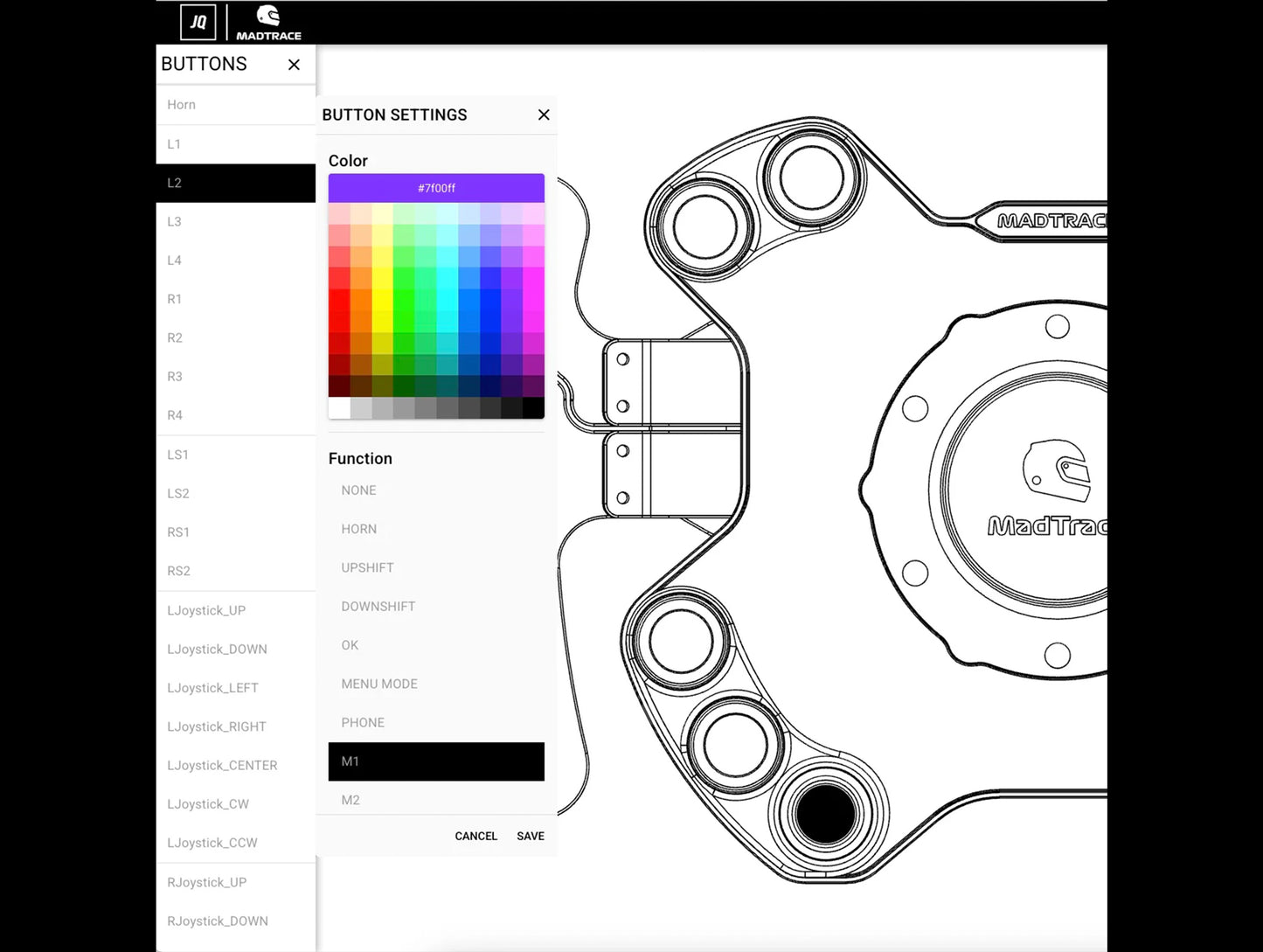This screenshot has height=952, width=1263.
Task: Dismiss Button Settings using the X icon
Action: point(544,115)
